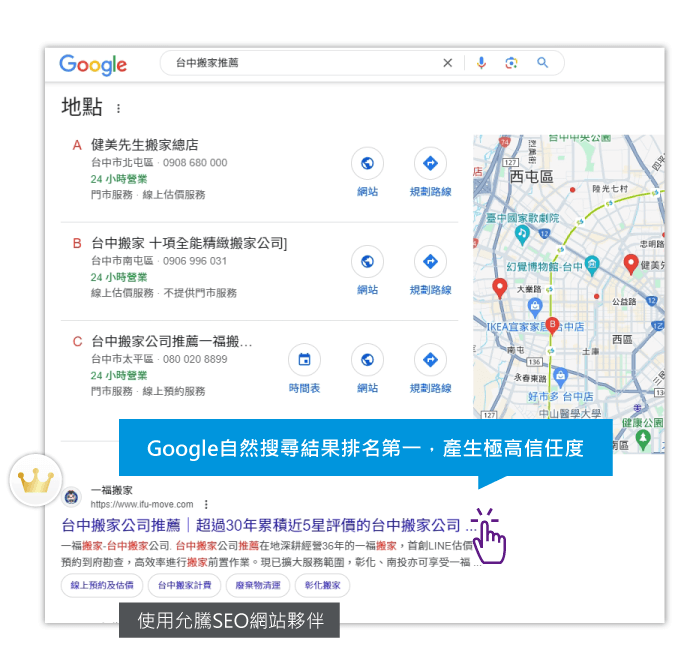
Task: Click the 西屯區 label on the map
Action: point(531,177)
